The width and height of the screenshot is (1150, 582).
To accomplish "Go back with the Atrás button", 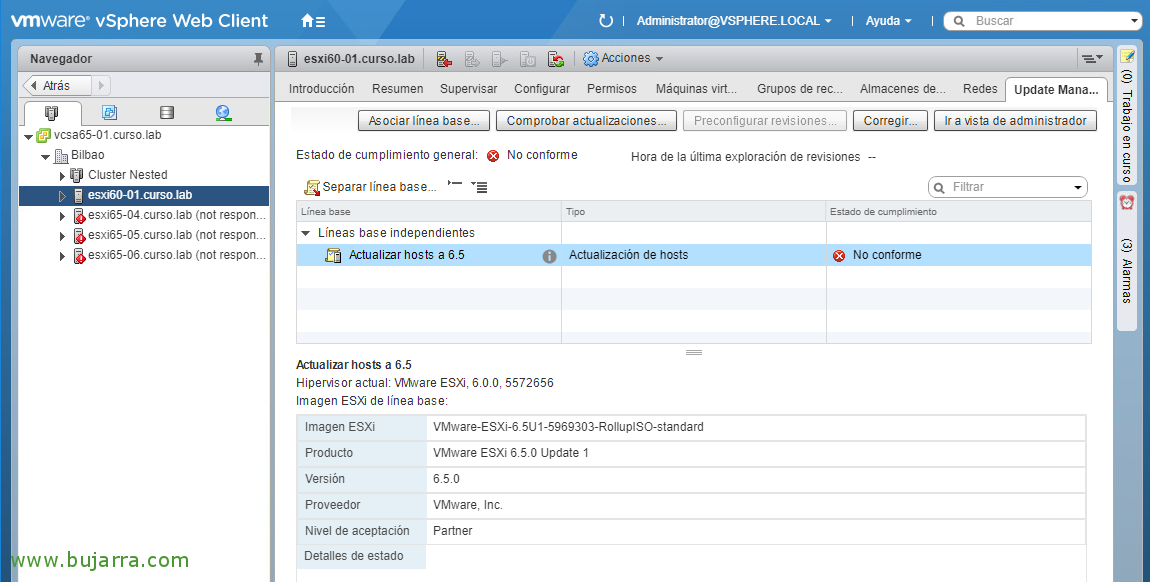I will [57, 86].
